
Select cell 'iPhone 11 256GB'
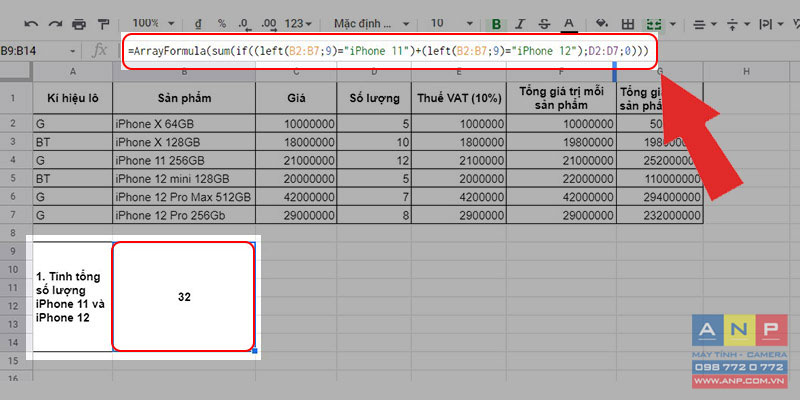click(184, 160)
